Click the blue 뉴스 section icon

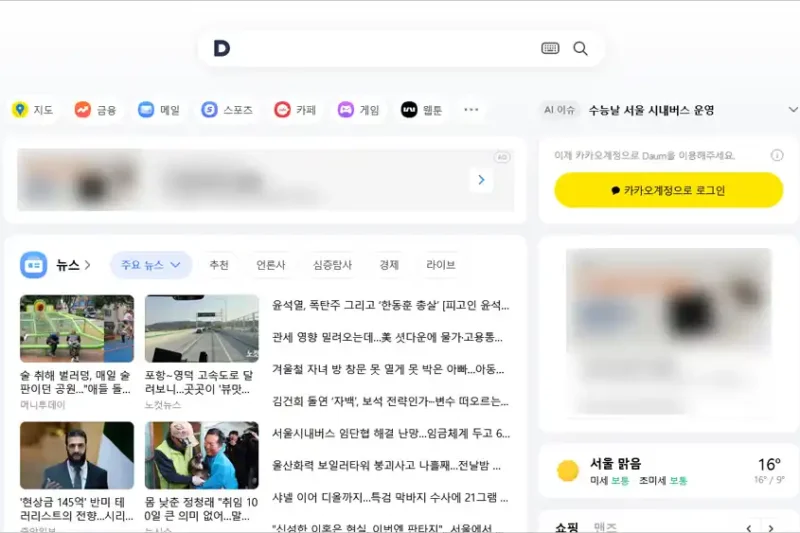(x=34, y=265)
